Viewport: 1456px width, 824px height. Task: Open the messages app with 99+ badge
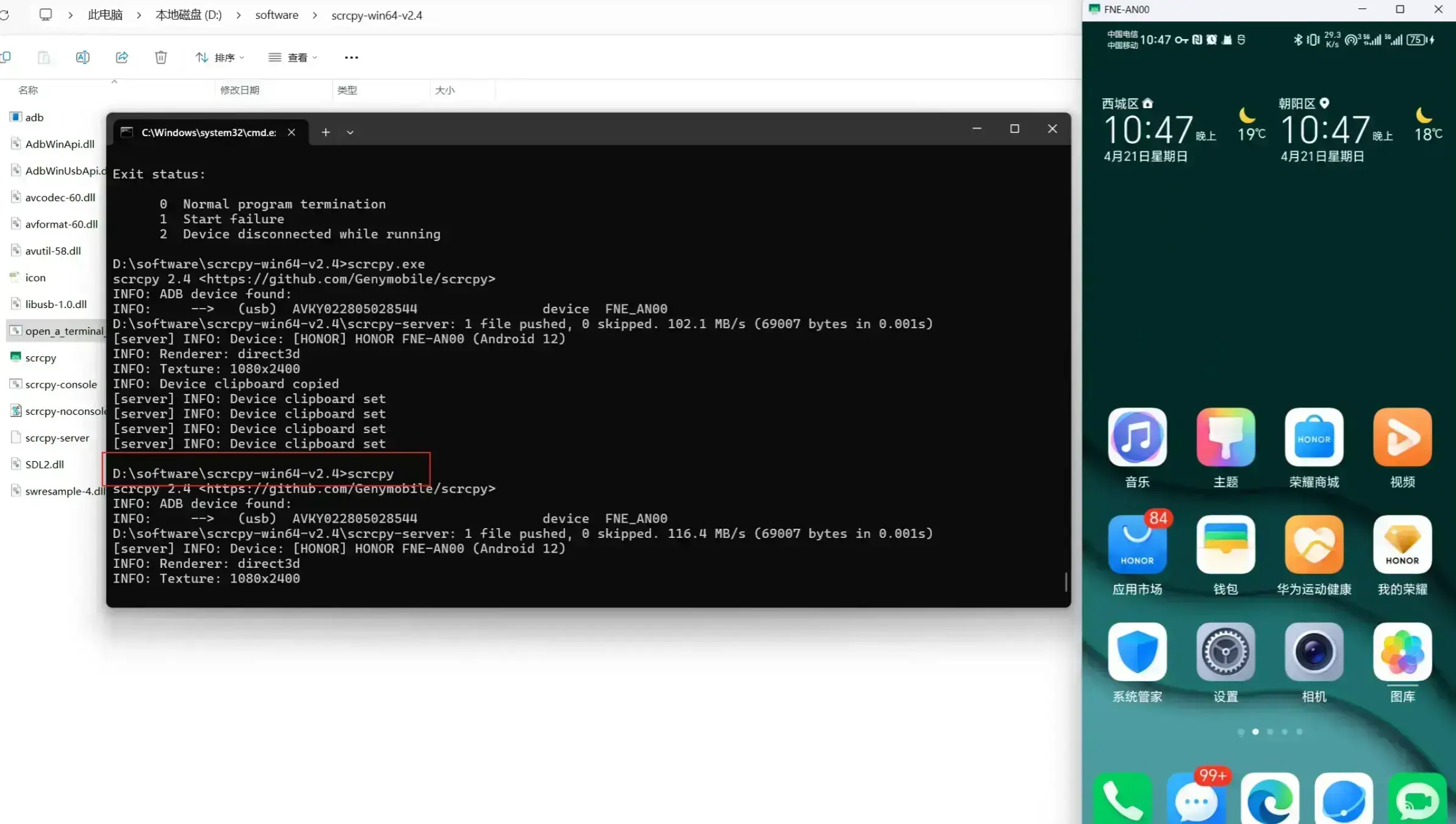tap(1196, 799)
